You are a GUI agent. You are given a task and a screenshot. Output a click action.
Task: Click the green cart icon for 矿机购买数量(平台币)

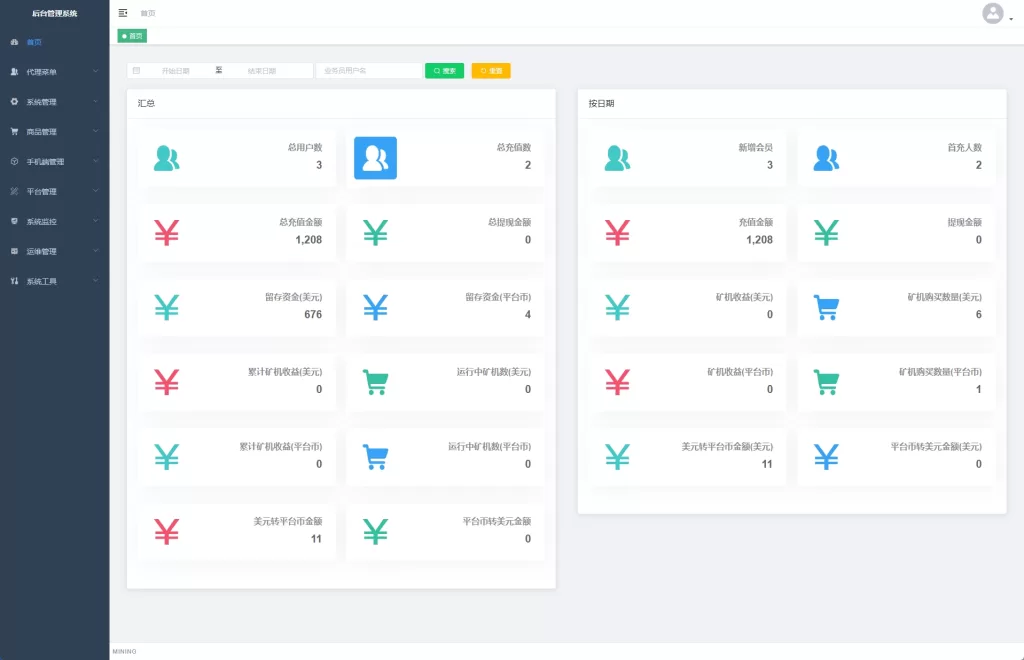[x=826, y=383]
